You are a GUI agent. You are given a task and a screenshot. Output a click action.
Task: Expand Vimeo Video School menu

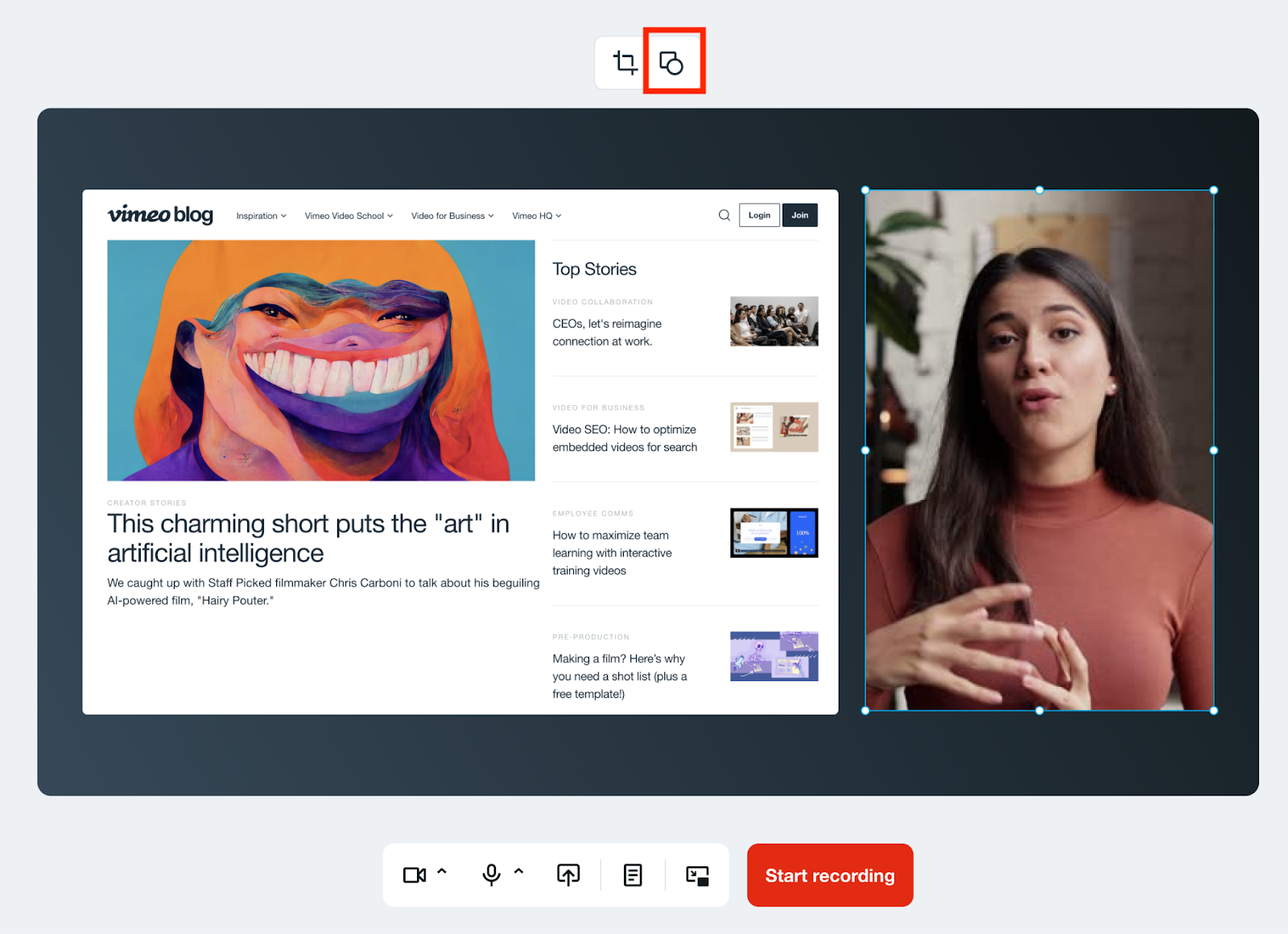pyautogui.click(x=349, y=216)
